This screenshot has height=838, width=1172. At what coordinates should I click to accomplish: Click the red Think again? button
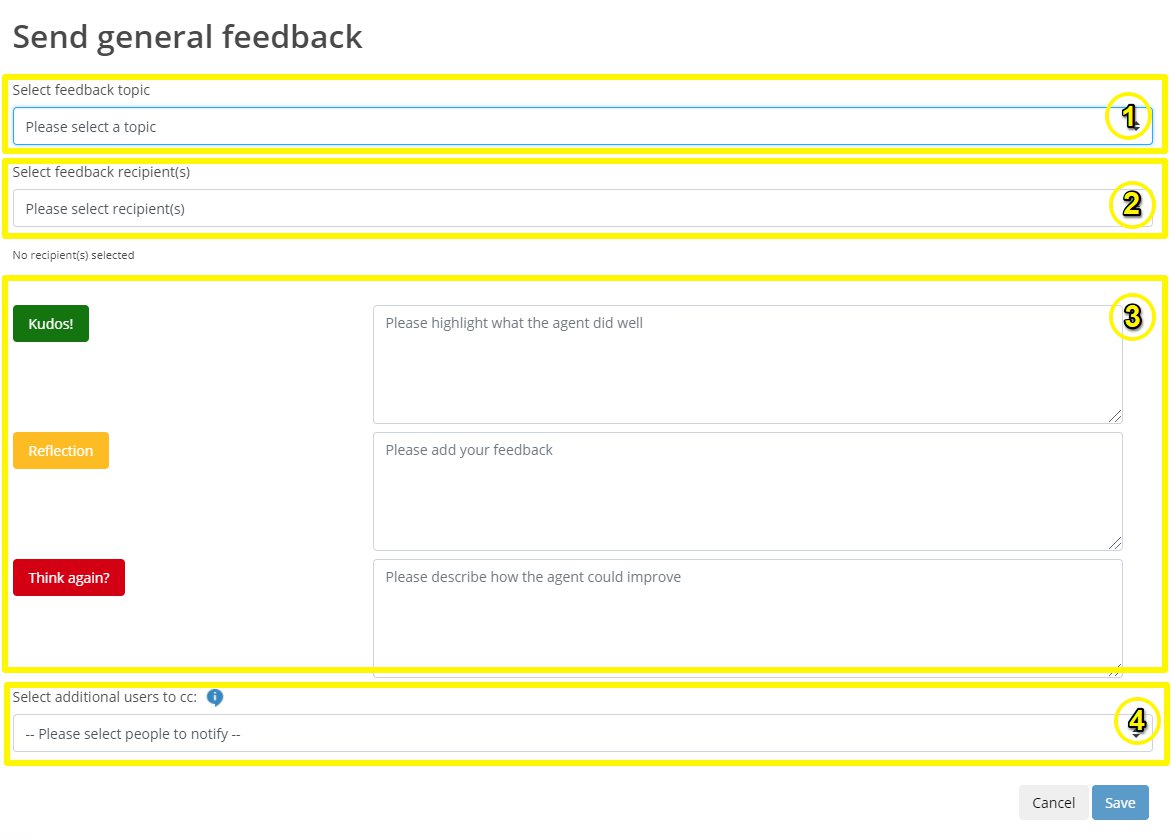pyautogui.click(x=69, y=578)
